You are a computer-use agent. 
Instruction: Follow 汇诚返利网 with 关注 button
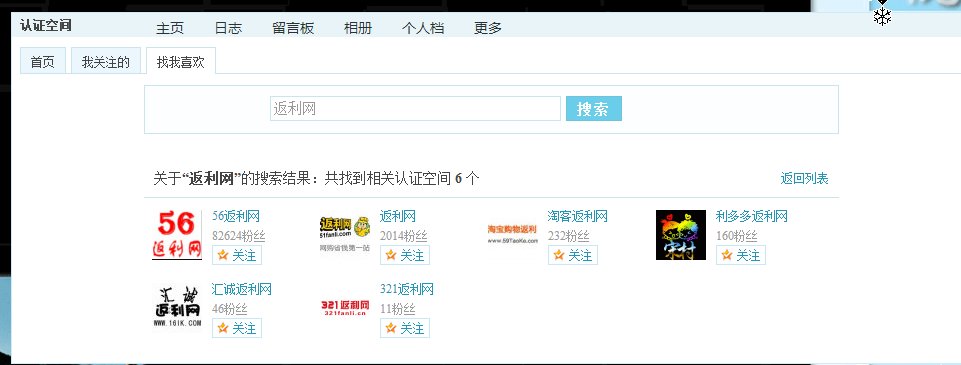(x=237, y=328)
